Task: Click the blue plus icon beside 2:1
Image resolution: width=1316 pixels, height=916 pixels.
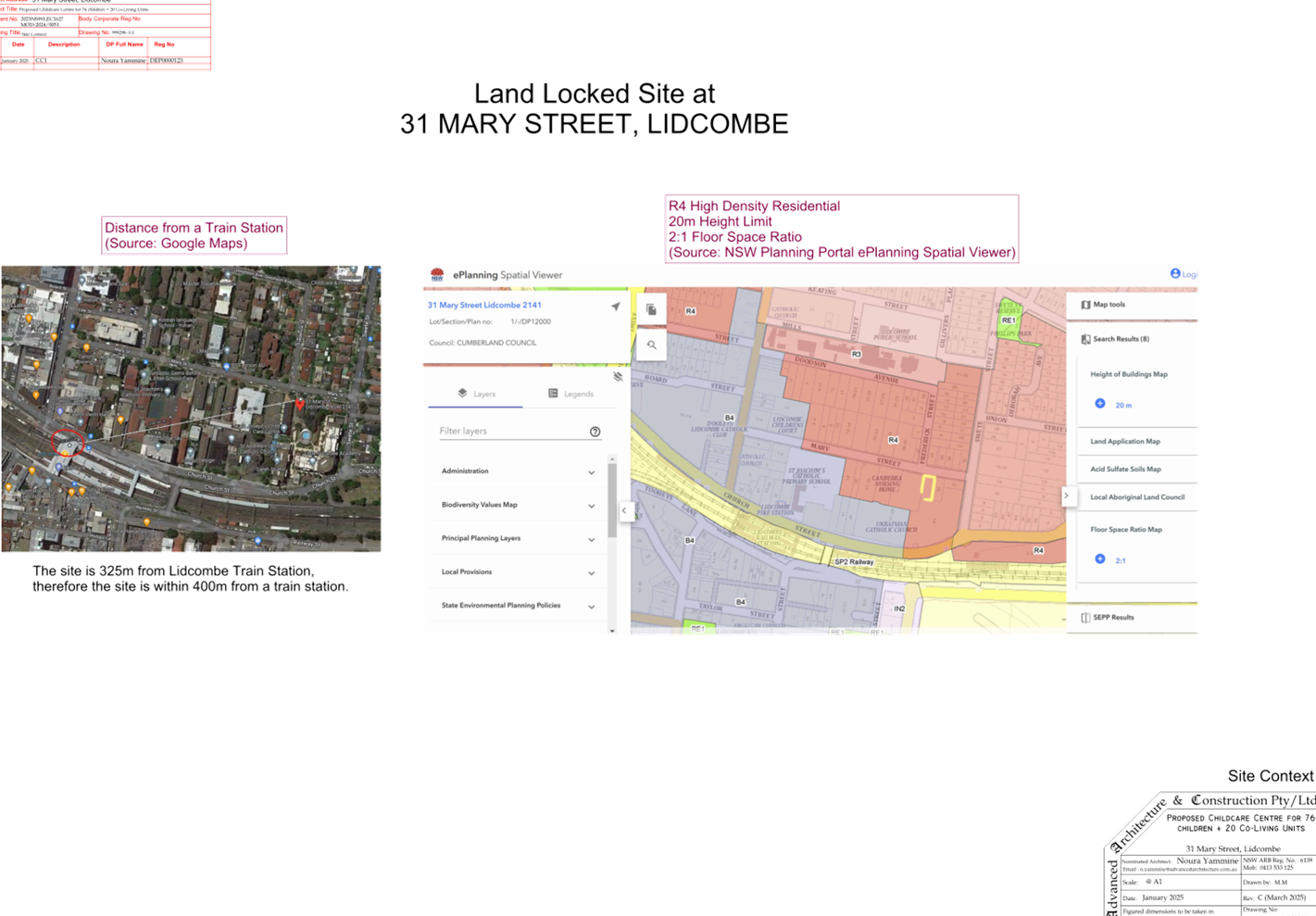Action: pos(1100,559)
